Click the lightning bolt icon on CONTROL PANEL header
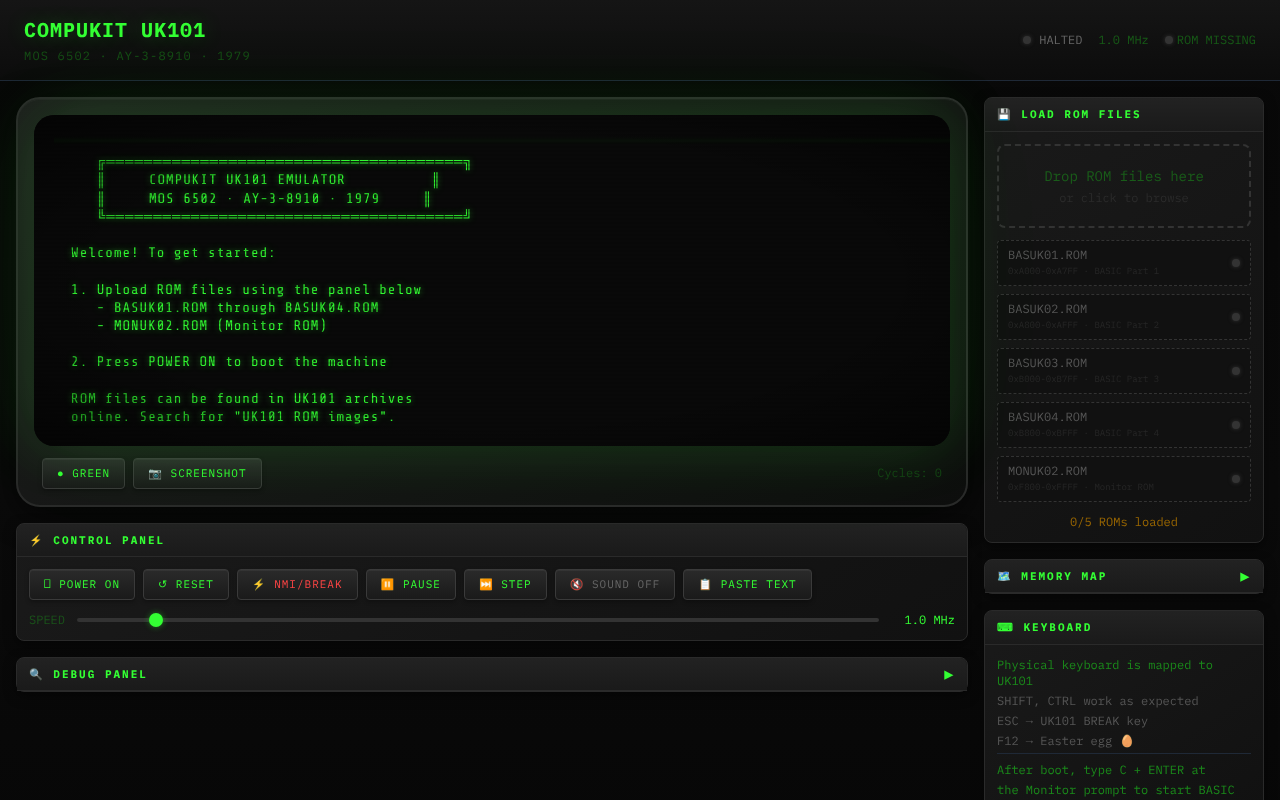1280x800 pixels. [x=35, y=540]
